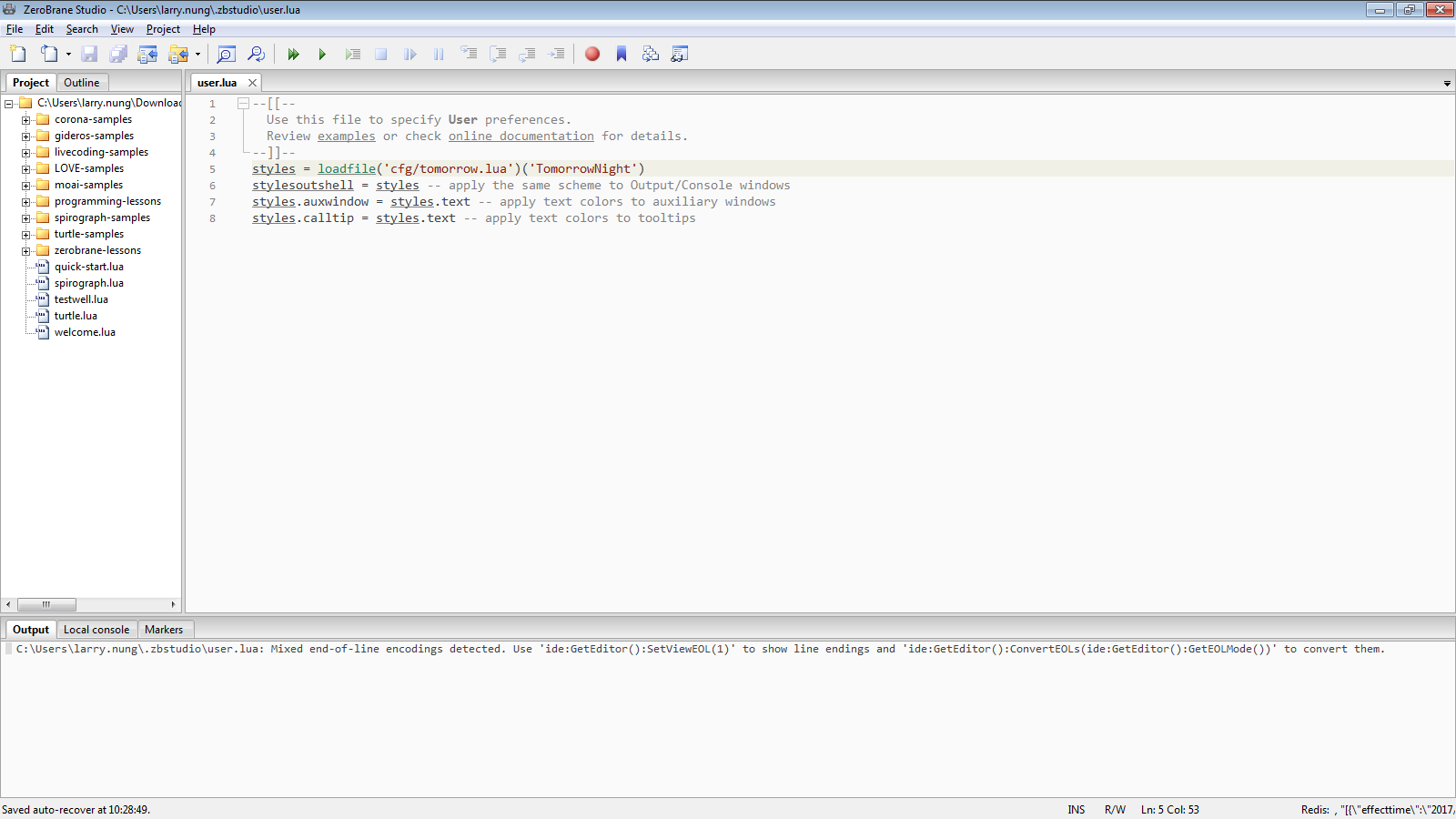Open the editor tab list dropdown
This screenshot has width=1456, height=819.
(1447, 84)
